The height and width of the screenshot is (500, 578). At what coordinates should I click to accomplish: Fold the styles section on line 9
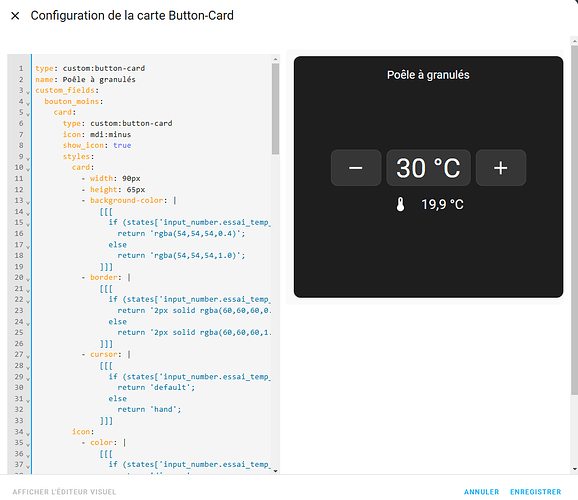(28, 158)
